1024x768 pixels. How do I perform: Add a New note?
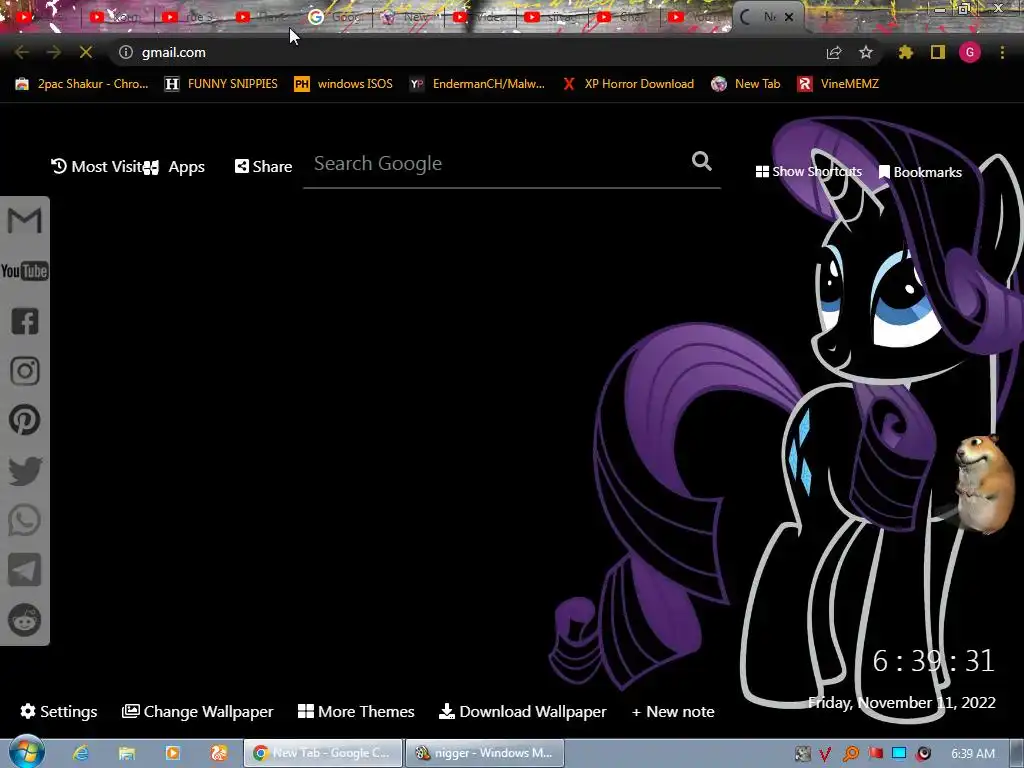673,712
